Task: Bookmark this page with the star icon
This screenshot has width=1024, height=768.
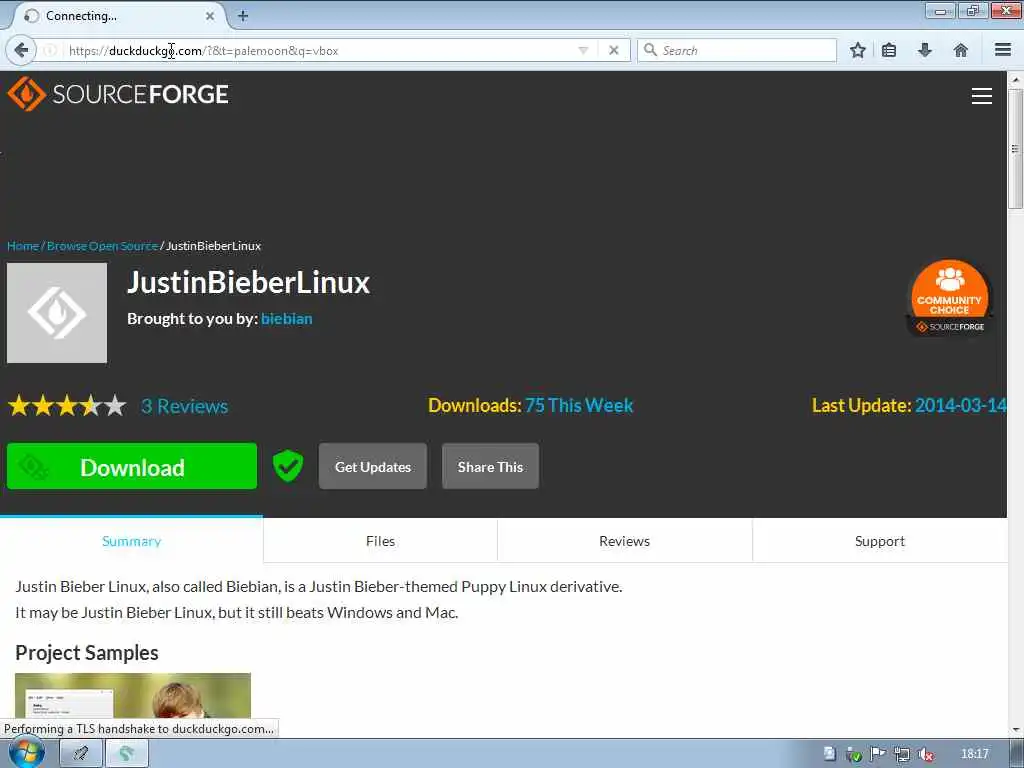Action: (857, 50)
